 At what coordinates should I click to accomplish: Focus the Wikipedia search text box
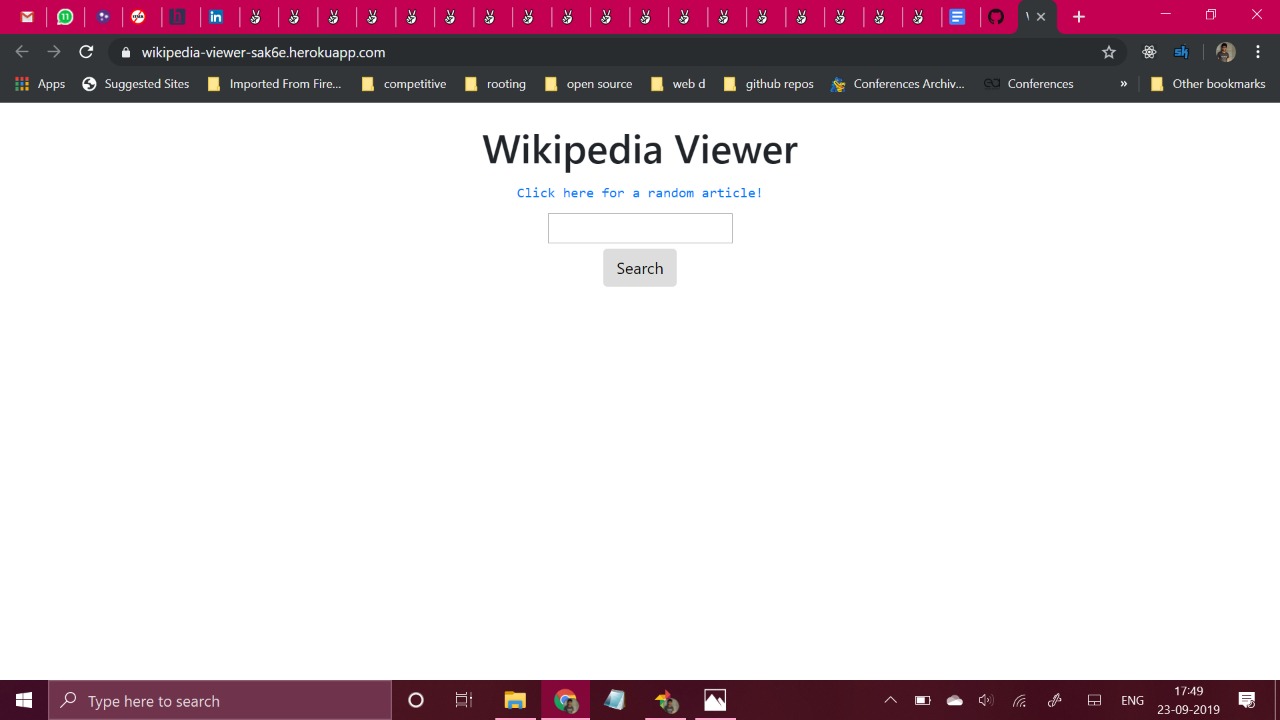pyautogui.click(x=640, y=228)
